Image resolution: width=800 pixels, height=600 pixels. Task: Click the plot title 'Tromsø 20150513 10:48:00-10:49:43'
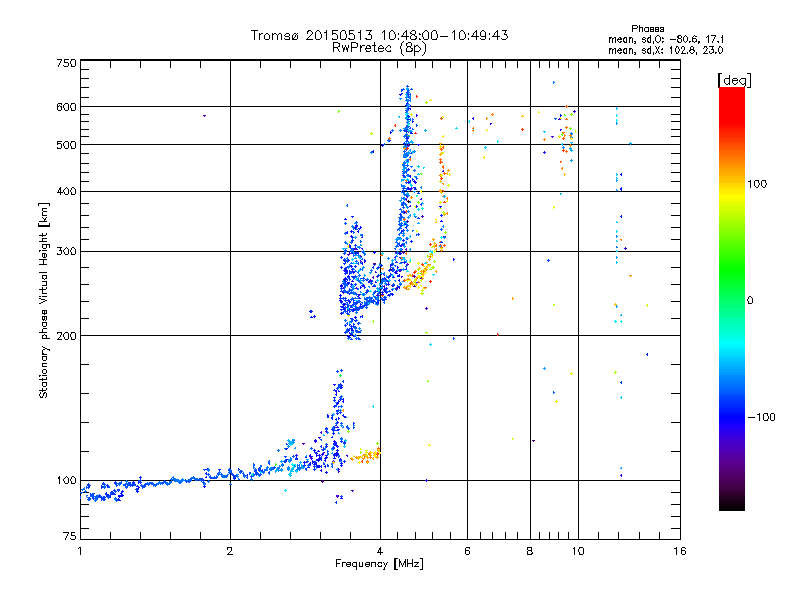[379, 35]
